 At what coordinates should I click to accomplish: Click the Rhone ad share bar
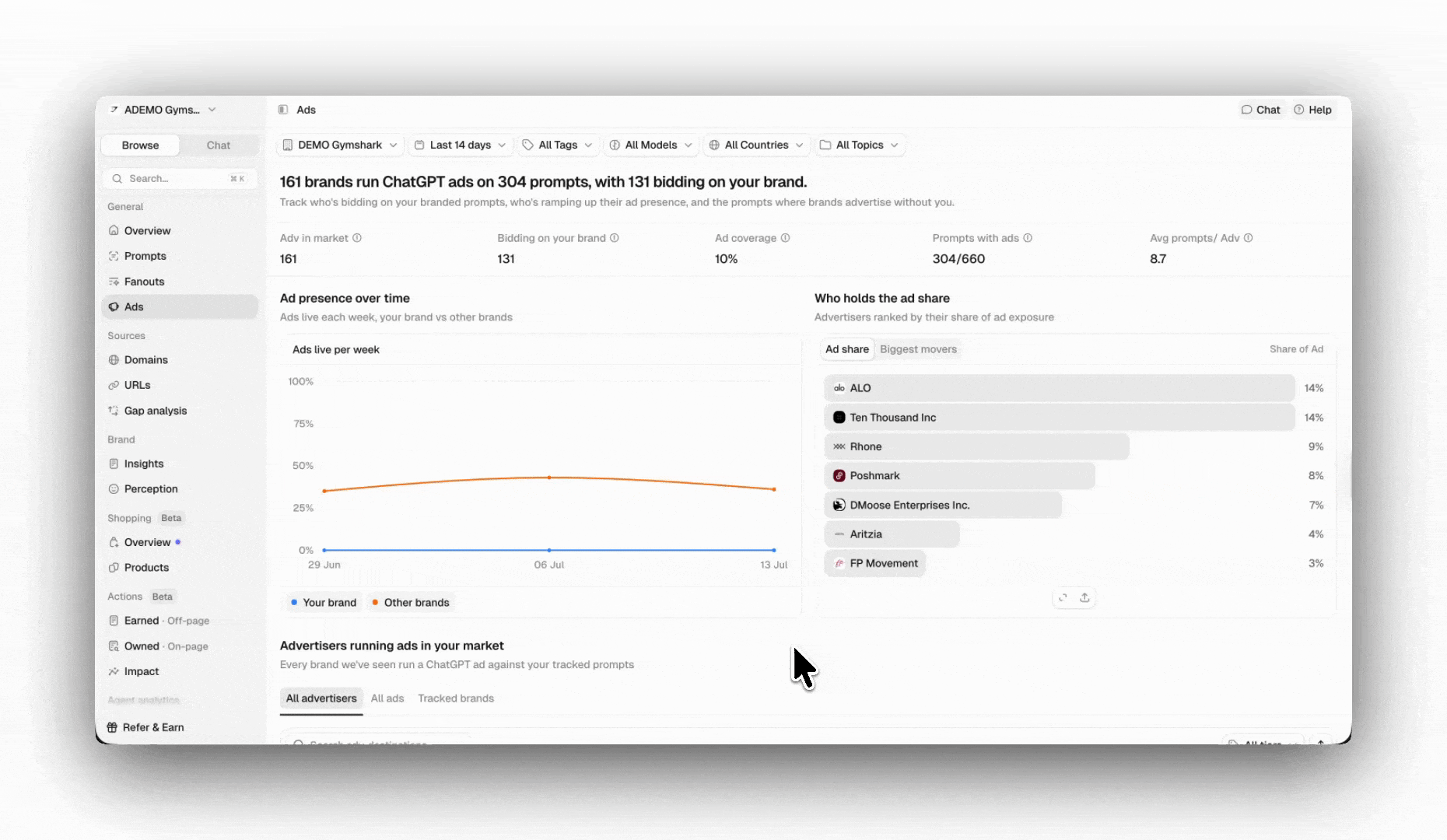(x=976, y=446)
